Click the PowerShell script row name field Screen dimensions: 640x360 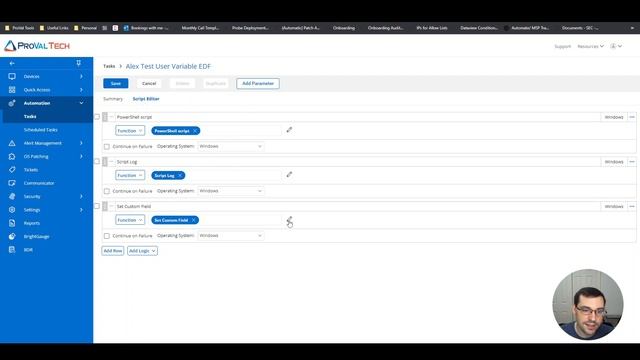click(x=358, y=117)
